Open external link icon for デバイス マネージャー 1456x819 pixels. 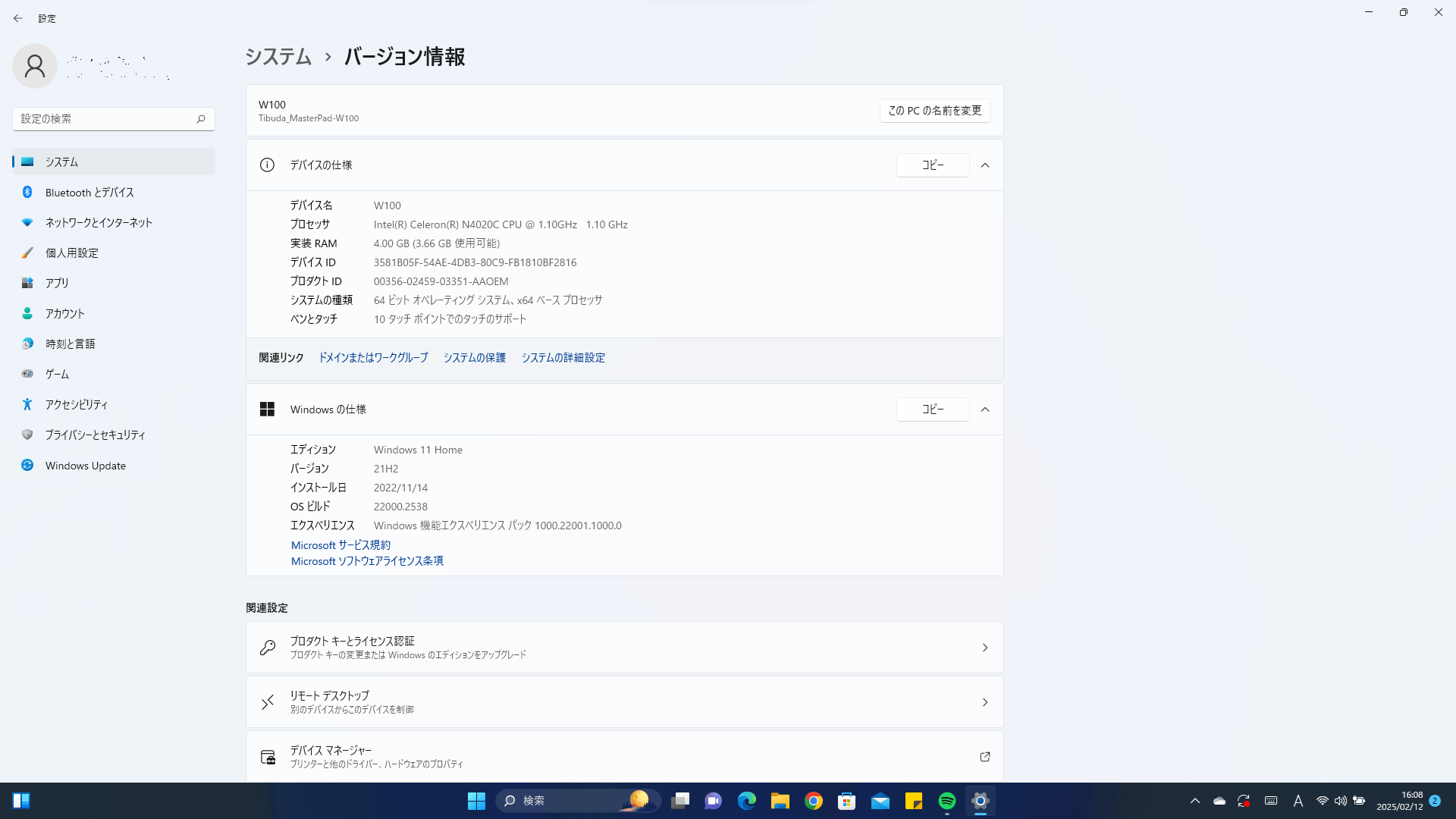(985, 757)
